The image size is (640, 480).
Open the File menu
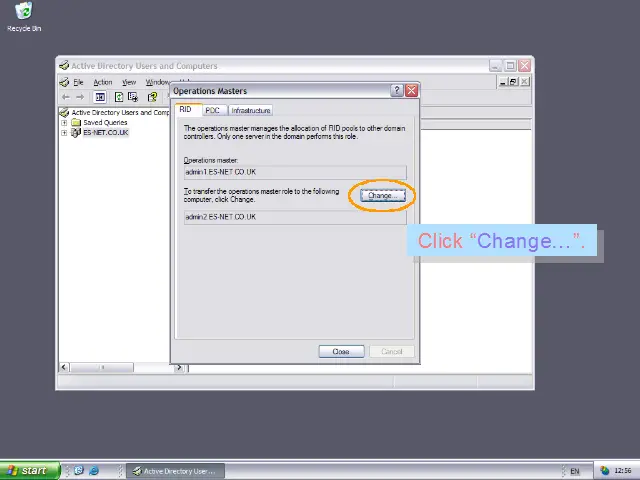coord(78,82)
